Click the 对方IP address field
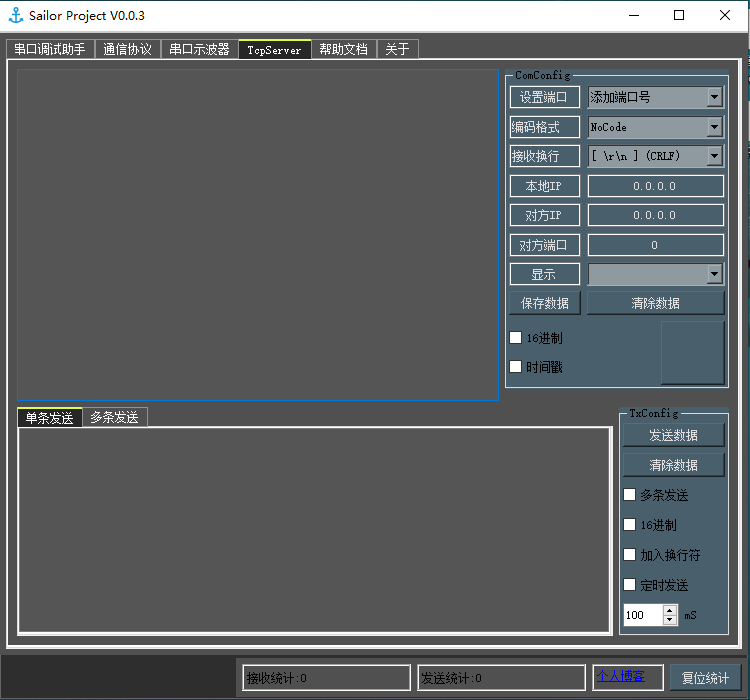The height and width of the screenshot is (700, 750). pos(655,215)
